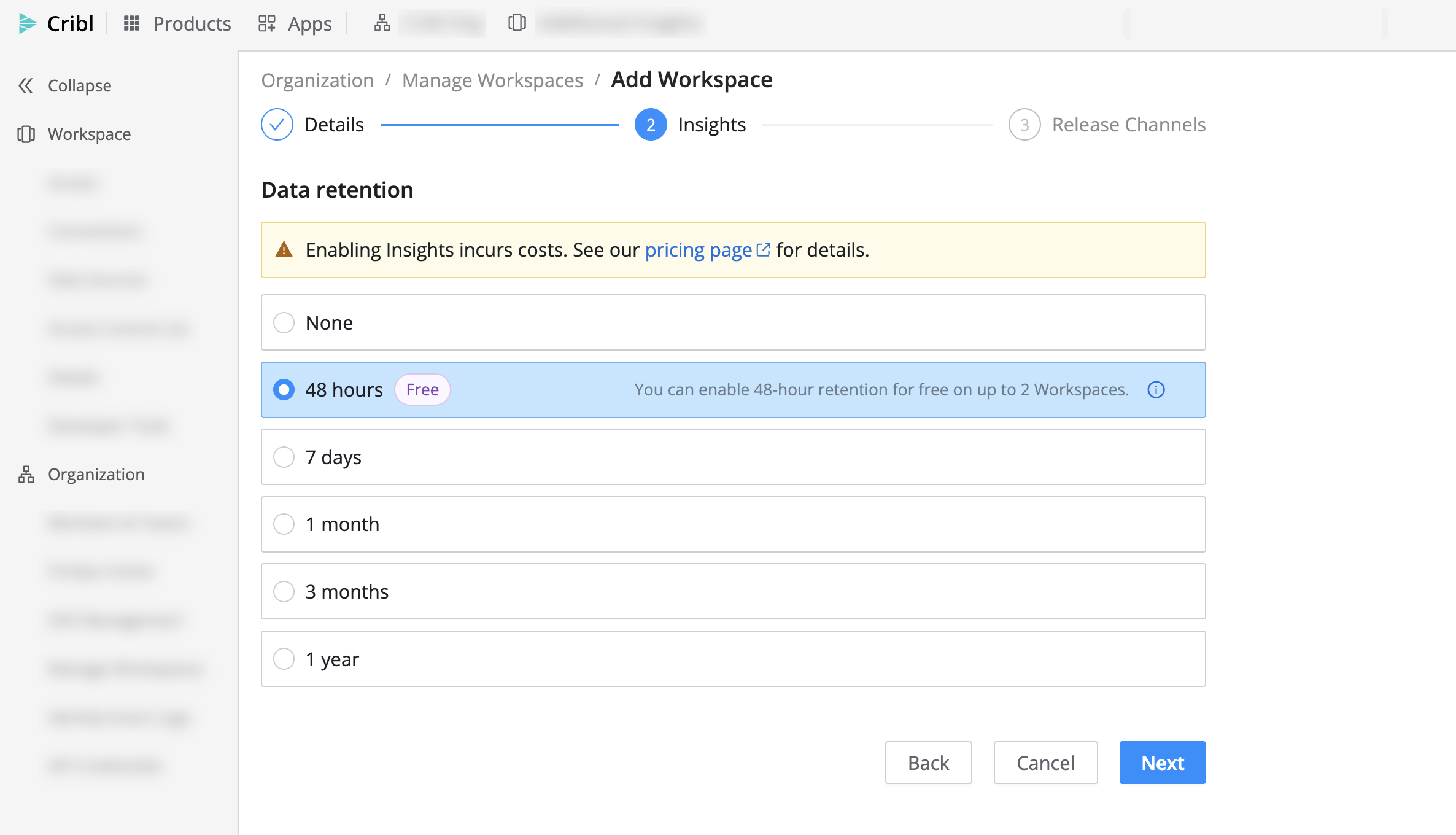Click the info icon for 48-hour retention
1456x835 pixels.
(1156, 390)
